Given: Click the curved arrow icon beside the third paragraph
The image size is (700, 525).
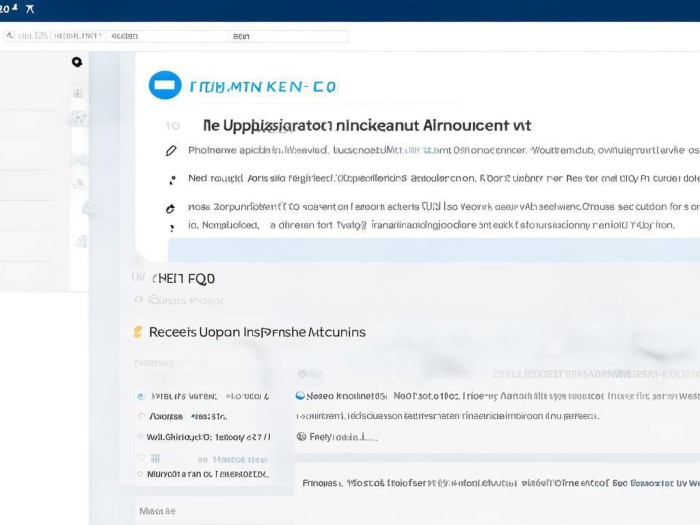Looking at the screenshot, I should tap(169, 209).
